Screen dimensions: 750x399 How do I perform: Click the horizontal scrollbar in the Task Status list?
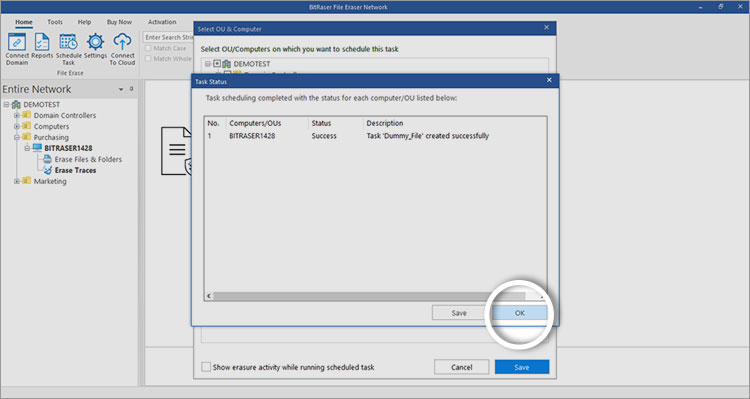click(x=369, y=296)
